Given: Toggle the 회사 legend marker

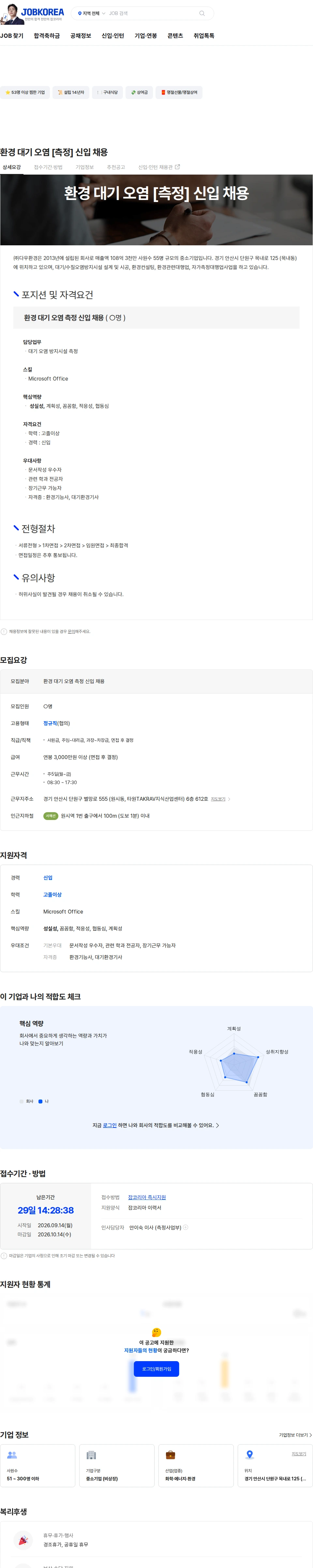Looking at the screenshot, I should click(x=21, y=1101).
